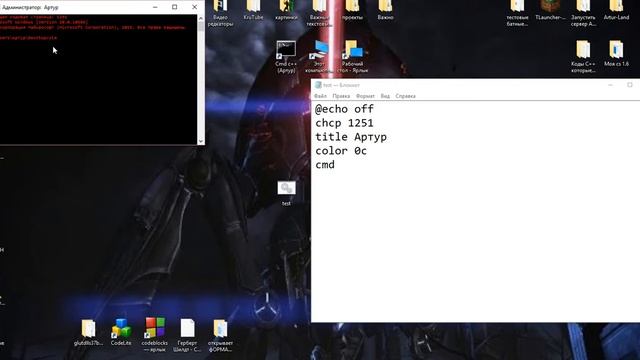Click the cmd vertical scrollbar thumb
This screenshot has height=360, width=640.
coord(200,26)
